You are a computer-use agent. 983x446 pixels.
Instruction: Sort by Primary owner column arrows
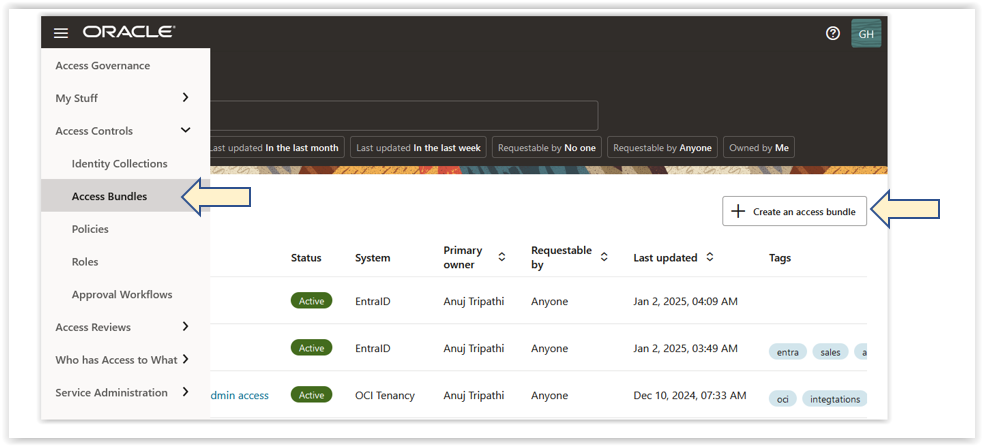tap(502, 257)
